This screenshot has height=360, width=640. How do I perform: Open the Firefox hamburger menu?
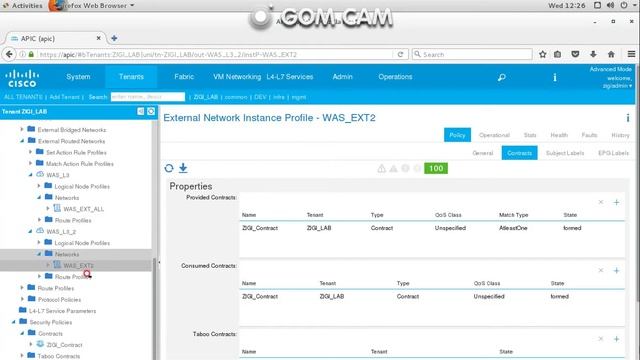(631, 54)
